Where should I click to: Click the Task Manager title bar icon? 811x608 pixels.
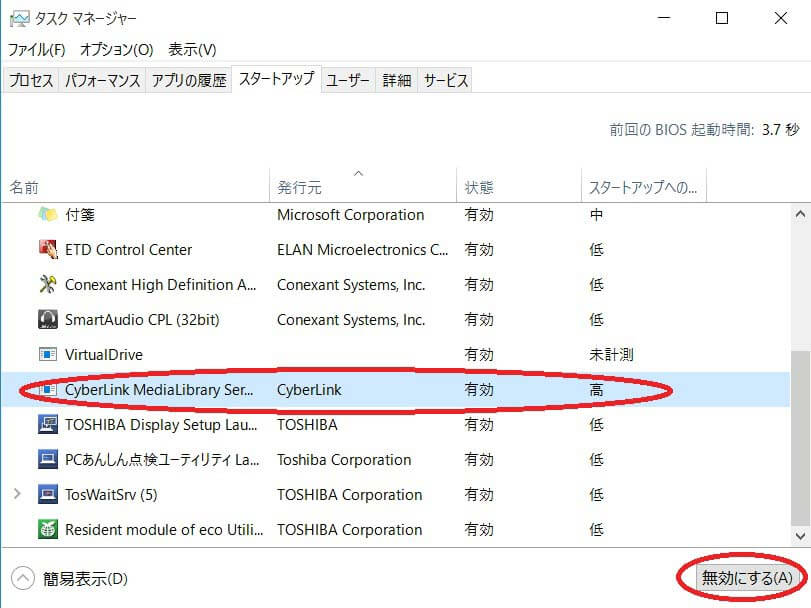tap(20, 19)
